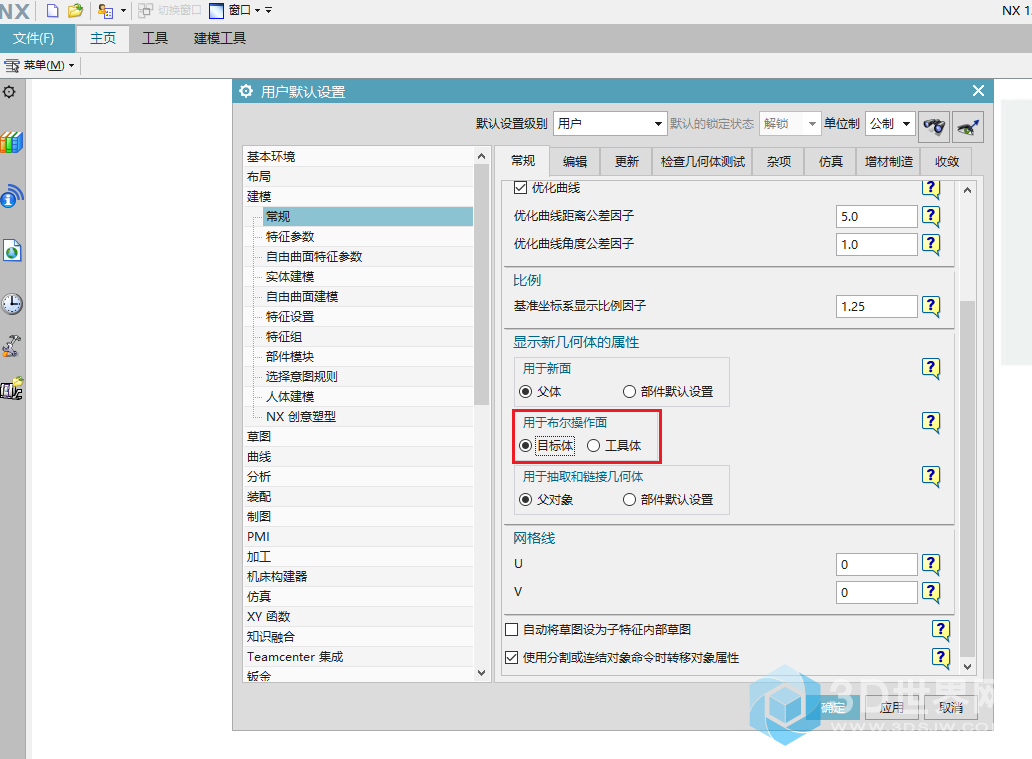Screen dimensions: 1032x759
Task: Select 草图 in category tree
Action: pos(259,437)
